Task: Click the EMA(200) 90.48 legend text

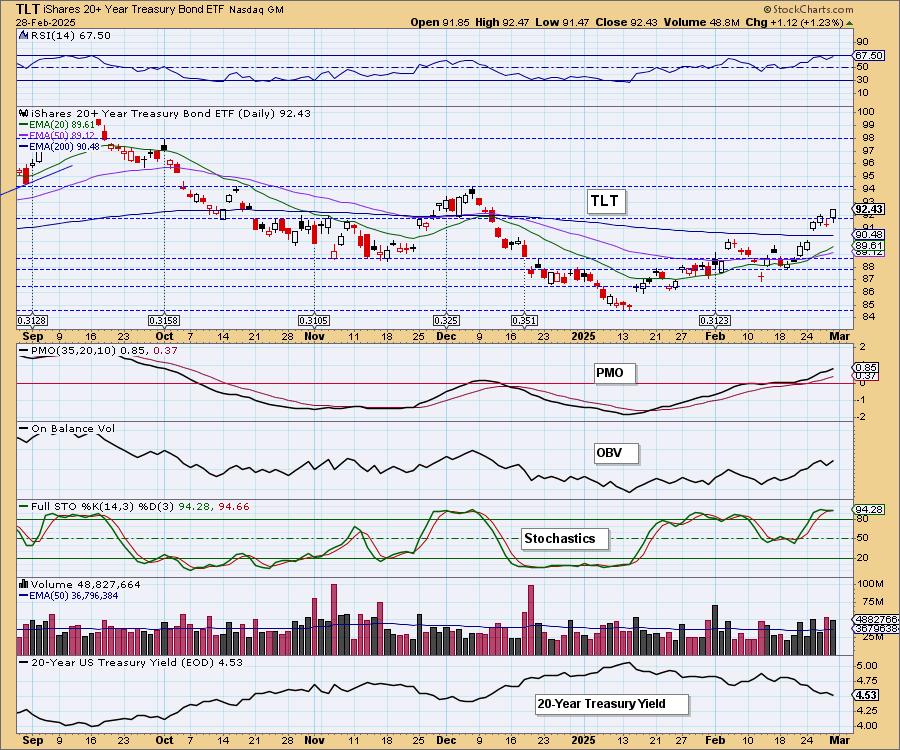Action: pos(64,146)
